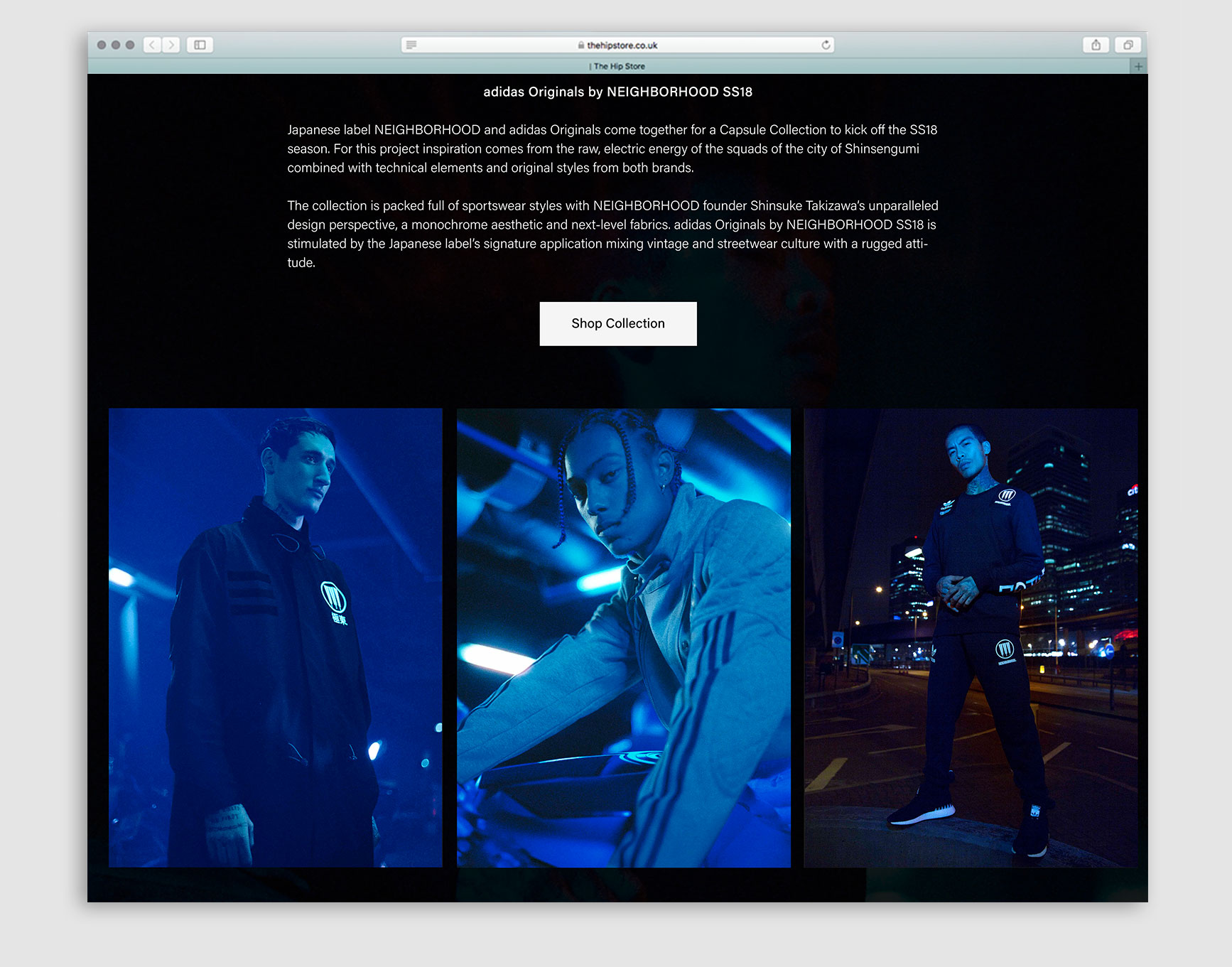Maximize the window with the right traffic-light button
Screen dimensions: 1232x967
(x=130, y=45)
